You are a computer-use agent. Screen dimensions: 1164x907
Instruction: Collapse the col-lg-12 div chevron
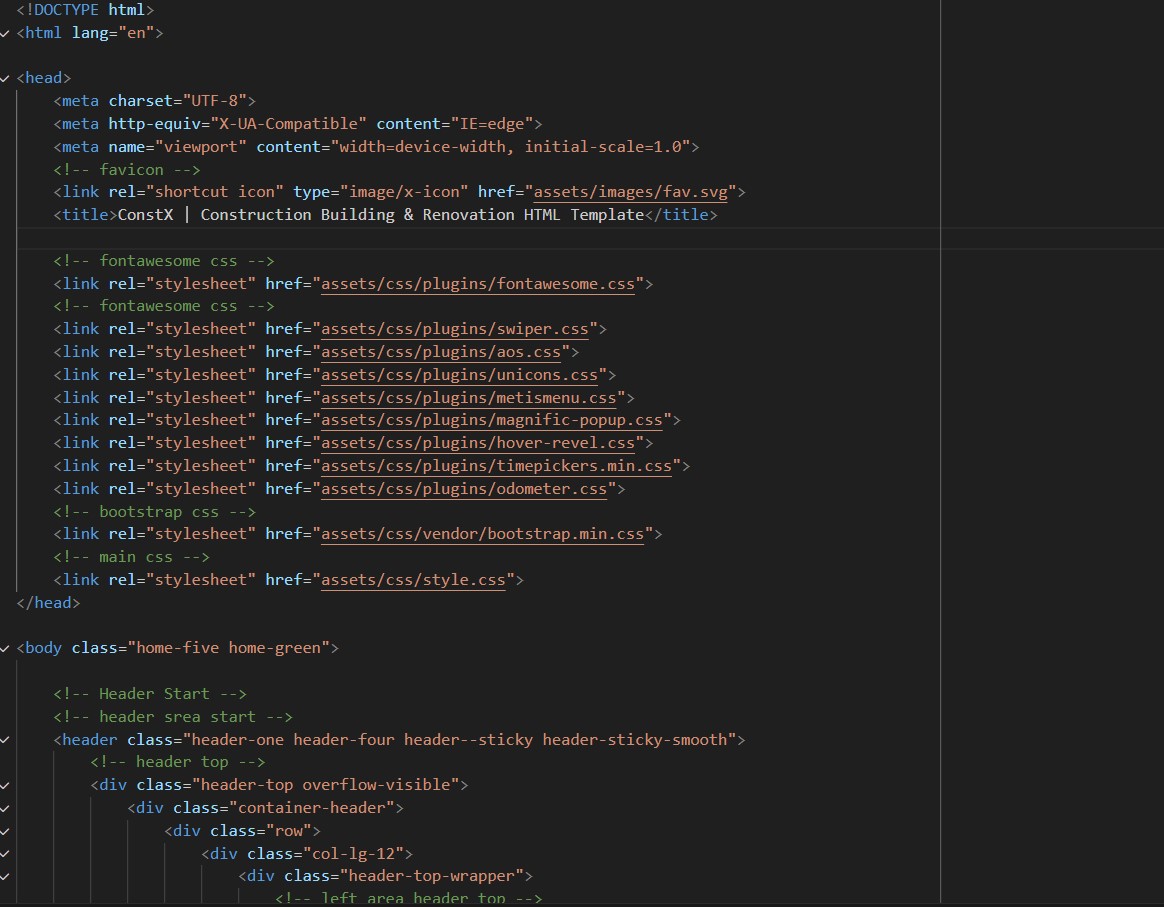point(5,854)
